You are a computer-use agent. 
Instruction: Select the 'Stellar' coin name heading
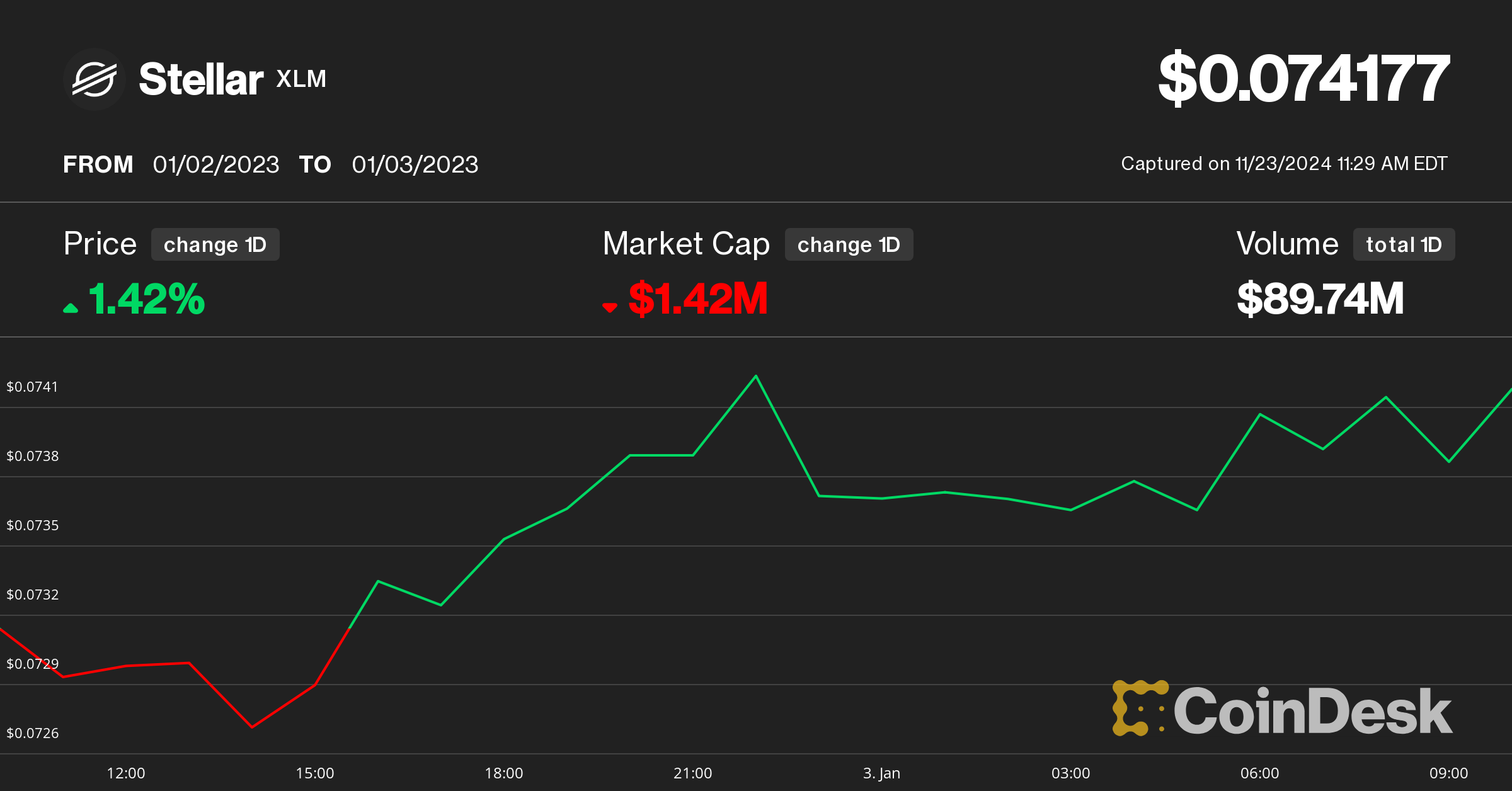[201, 79]
